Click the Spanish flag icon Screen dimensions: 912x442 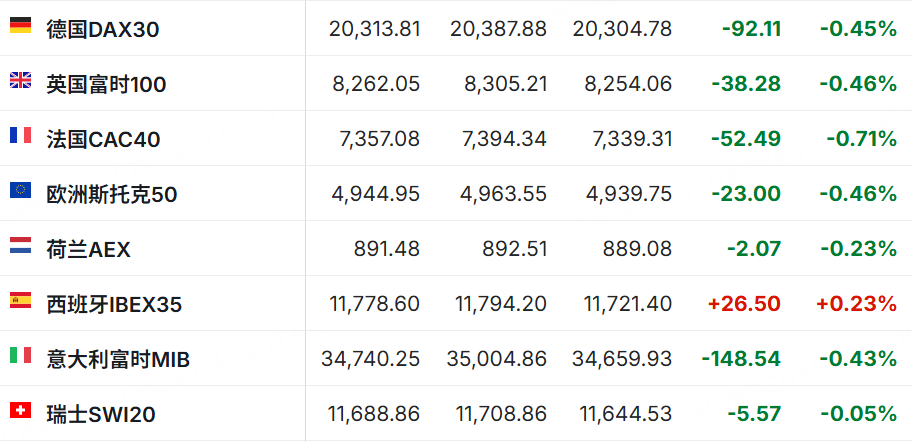[20, 300]
